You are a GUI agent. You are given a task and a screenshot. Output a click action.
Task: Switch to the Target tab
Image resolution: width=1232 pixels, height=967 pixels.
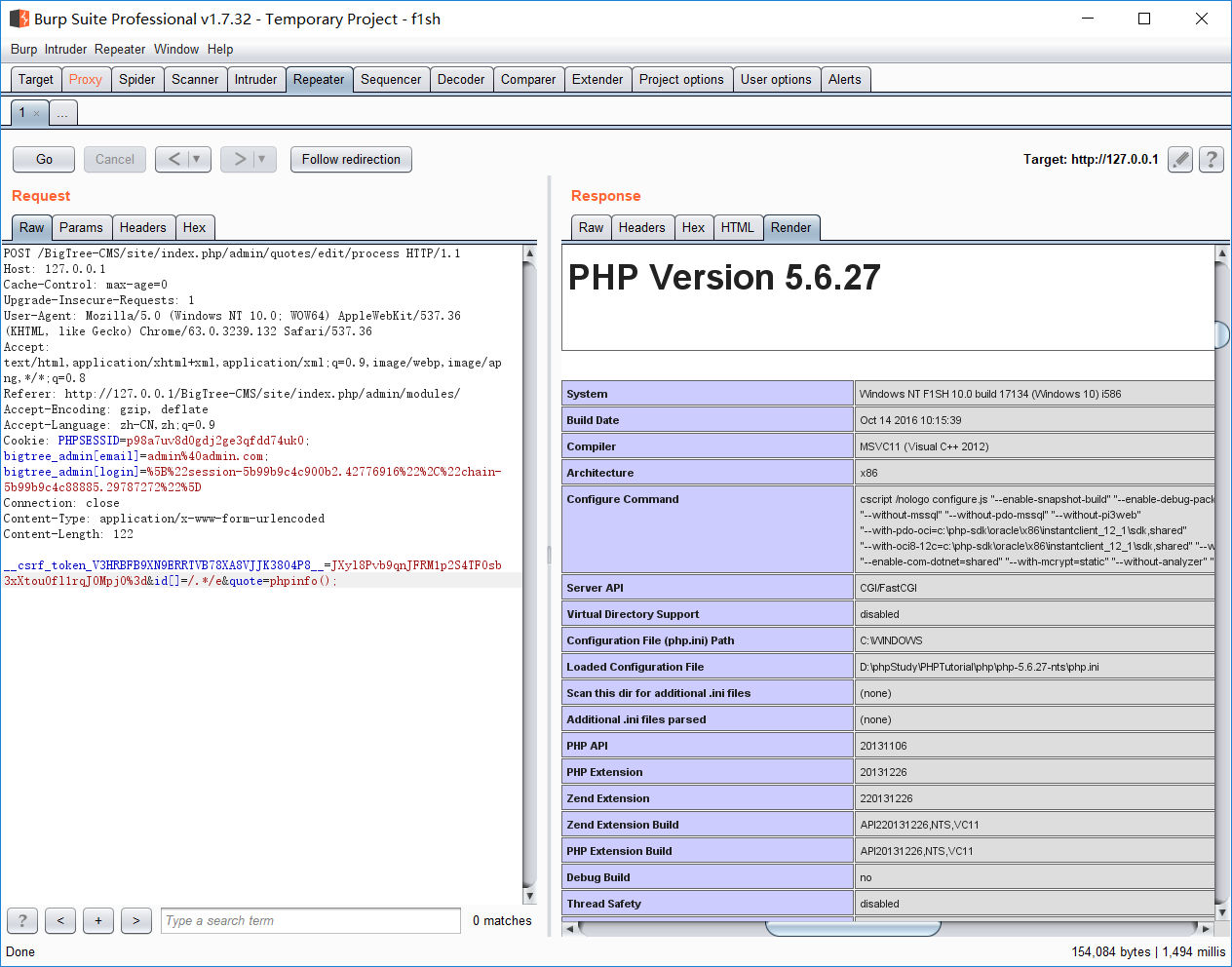tap(36, 80)
